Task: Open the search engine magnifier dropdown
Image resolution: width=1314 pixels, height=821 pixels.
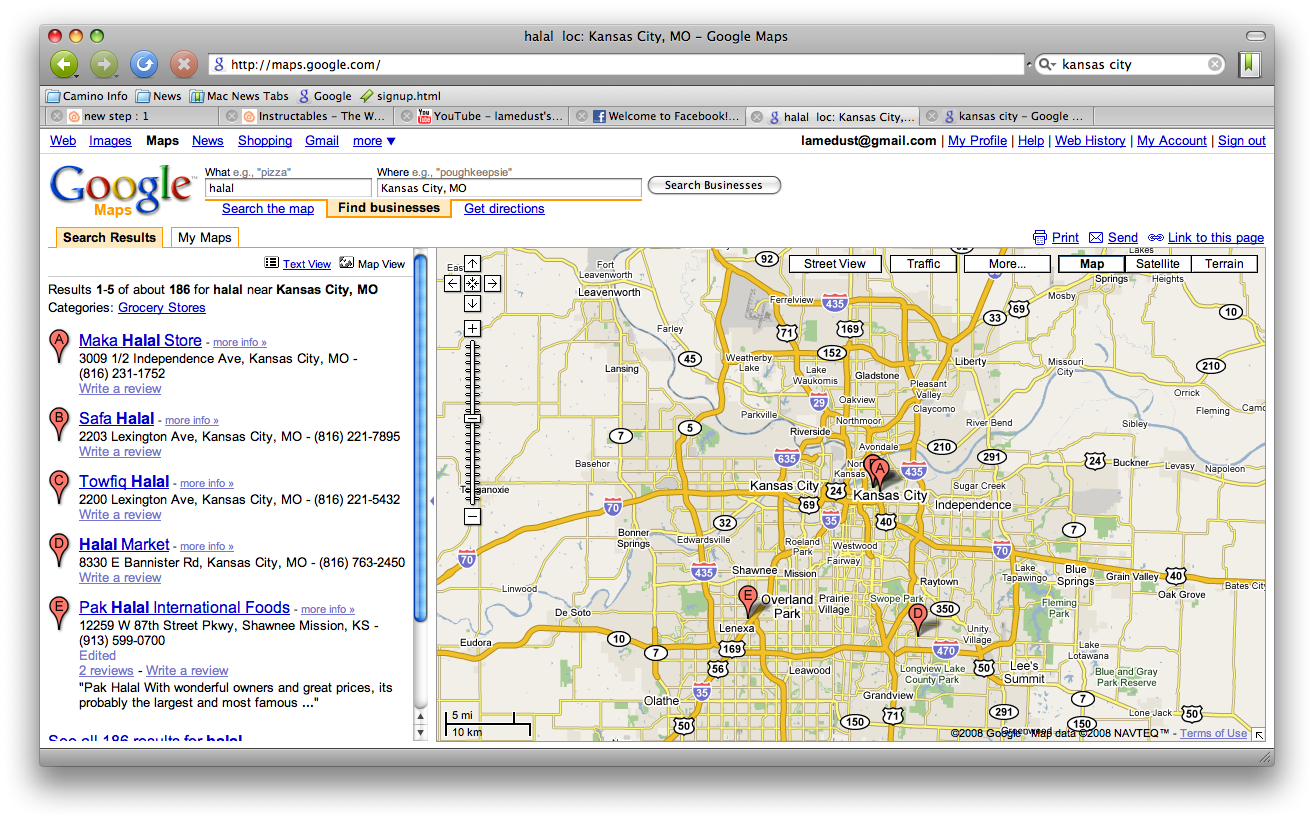Action: pos(1046,64)
